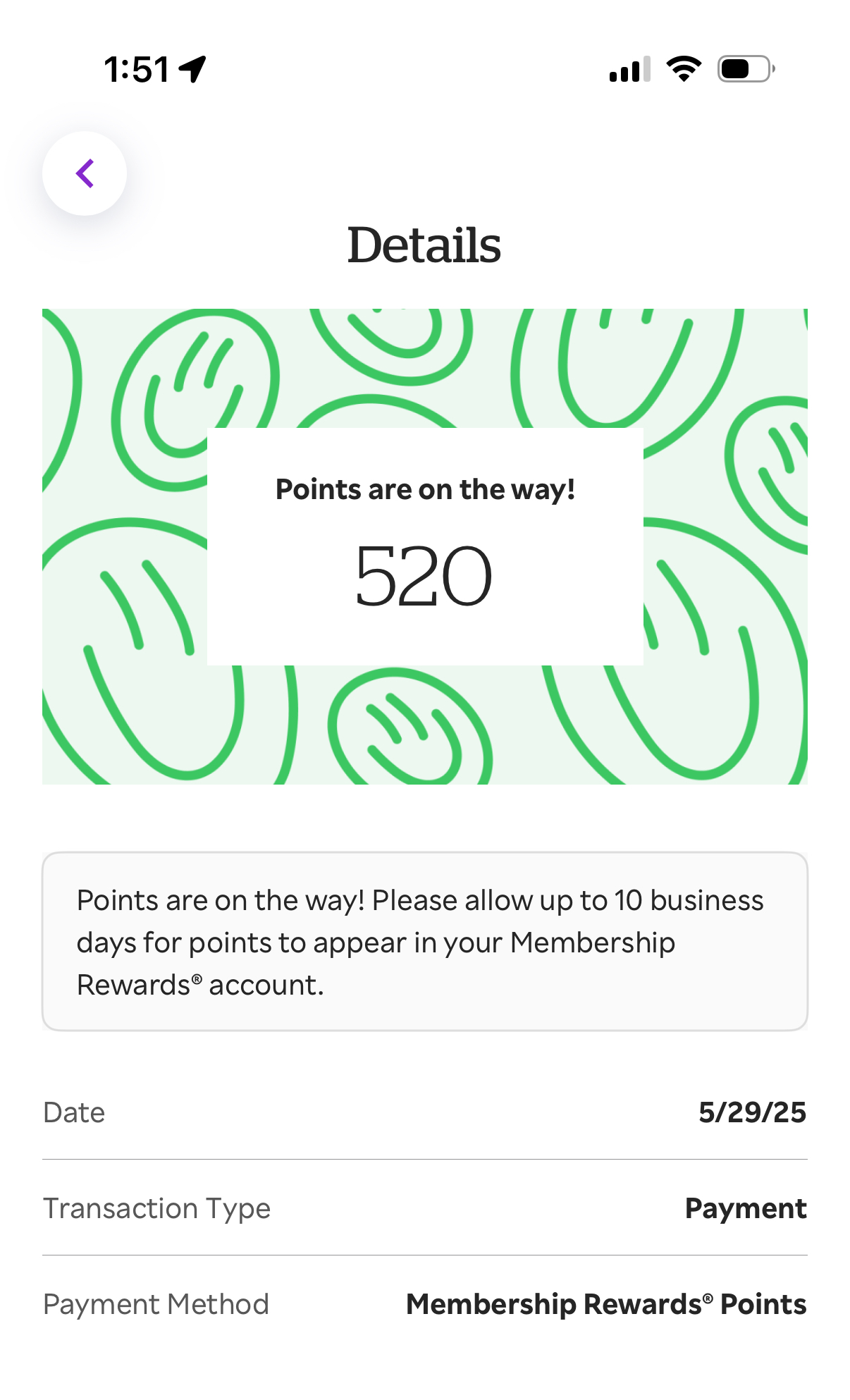Select the Payment transaction type value
This screenshot has width=850, height=1400.
click(x=746, y=1208)
